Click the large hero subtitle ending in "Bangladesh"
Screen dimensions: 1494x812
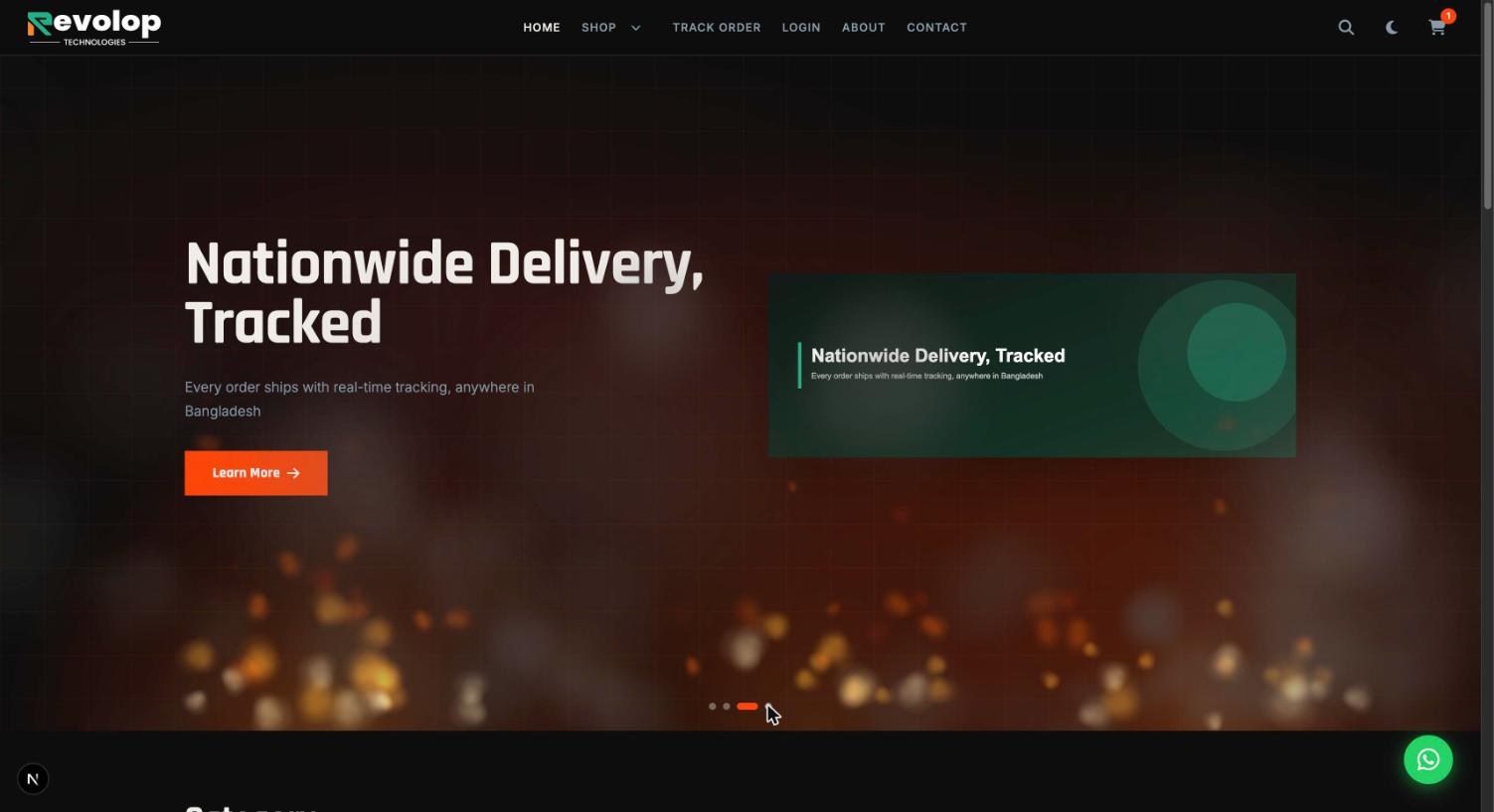[360, 399]
